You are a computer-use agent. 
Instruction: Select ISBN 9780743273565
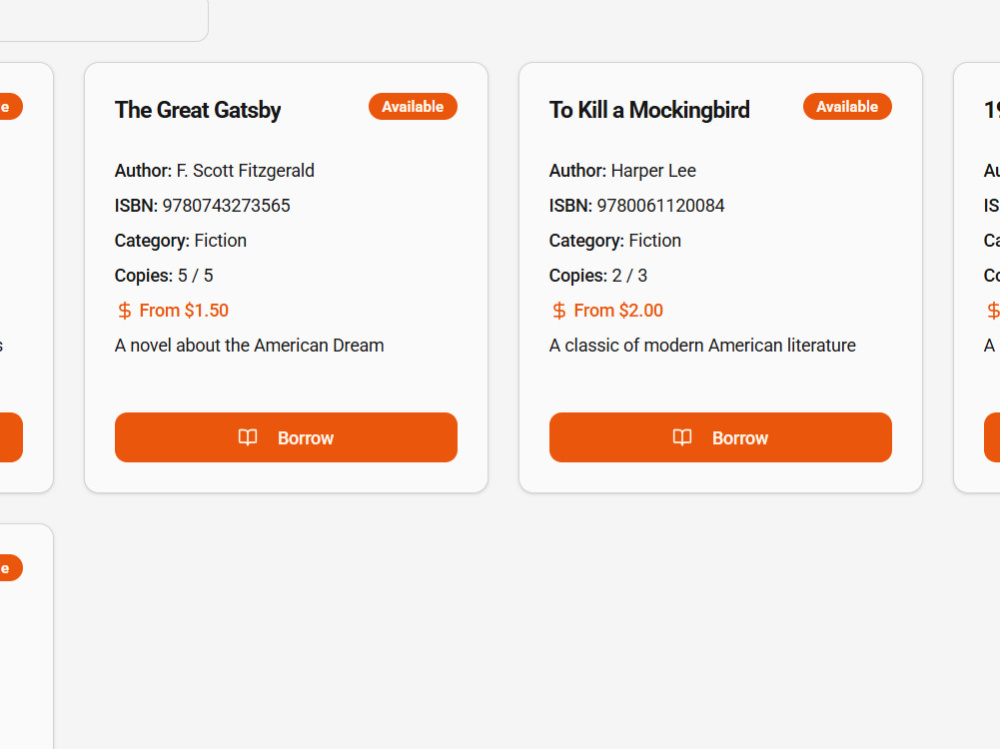pyautogui.click(x=226, y=205)
